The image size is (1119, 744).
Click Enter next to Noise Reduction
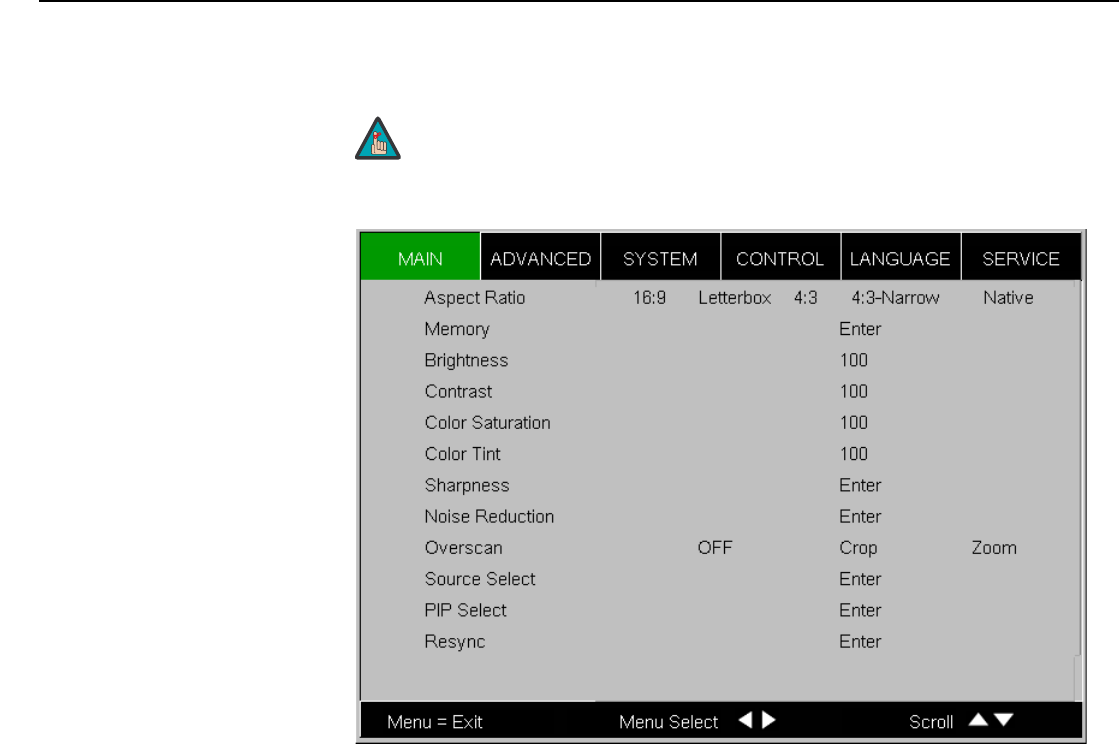point(860,516)
